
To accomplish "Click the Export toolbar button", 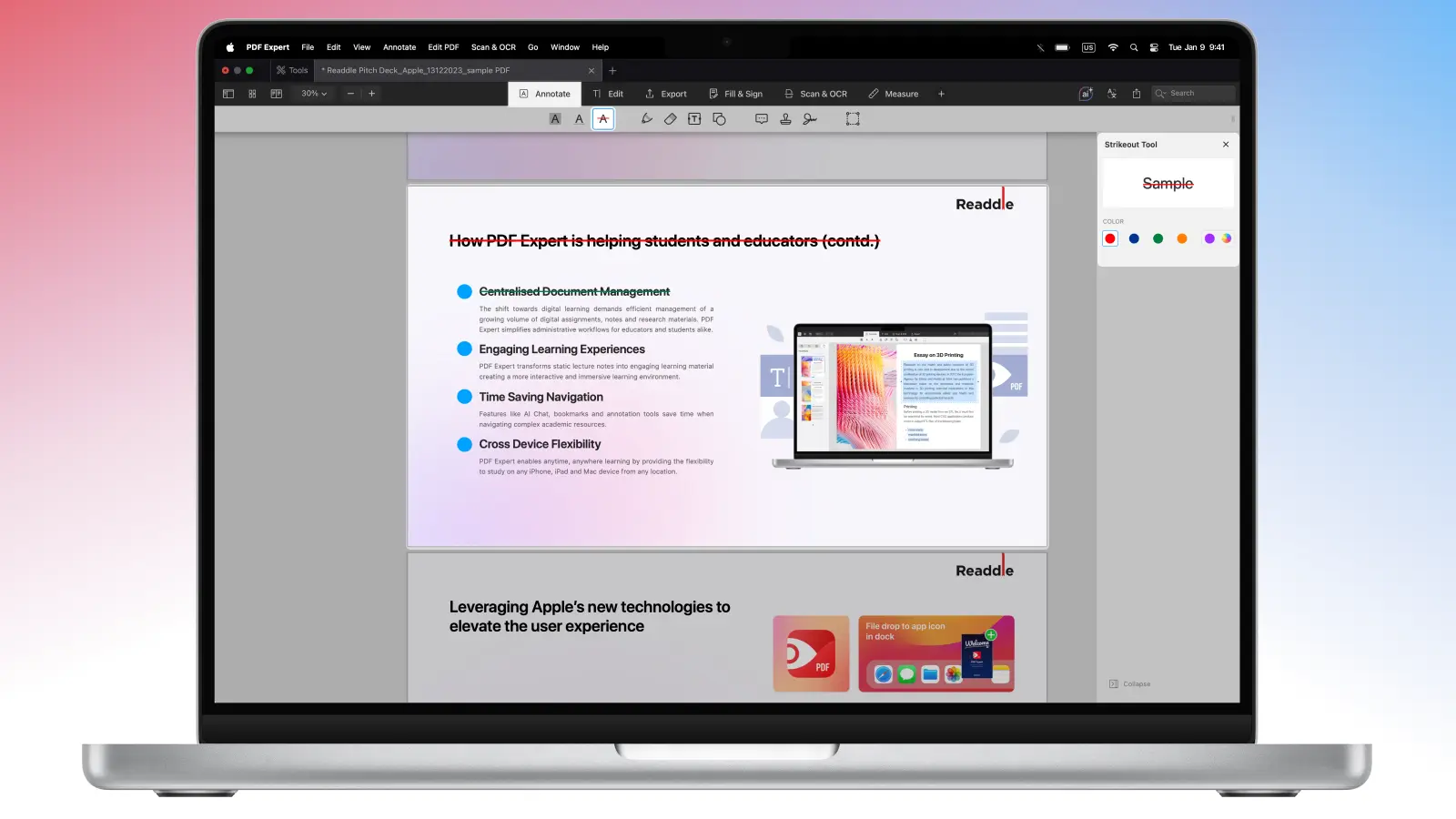I will pos(665,94).
